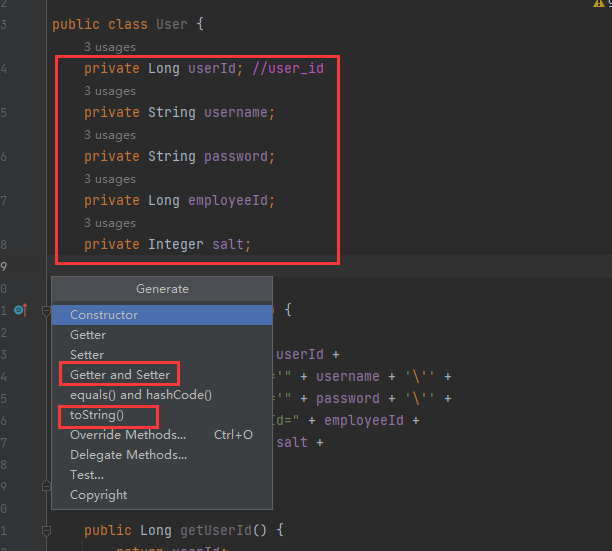Viewport: 612px width, 551px height.
Task: Open the usages hint above userId field
Action: [x=110, y=47]
